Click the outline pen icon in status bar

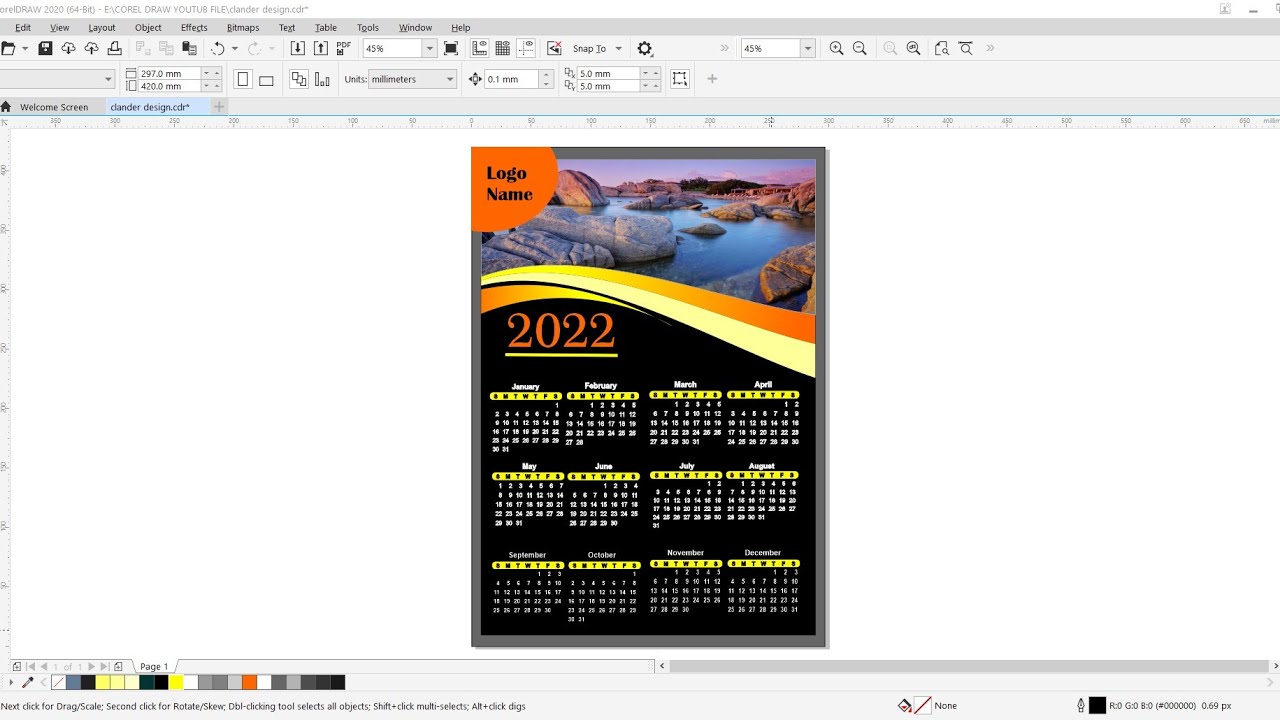click(x=1081, y=706)
